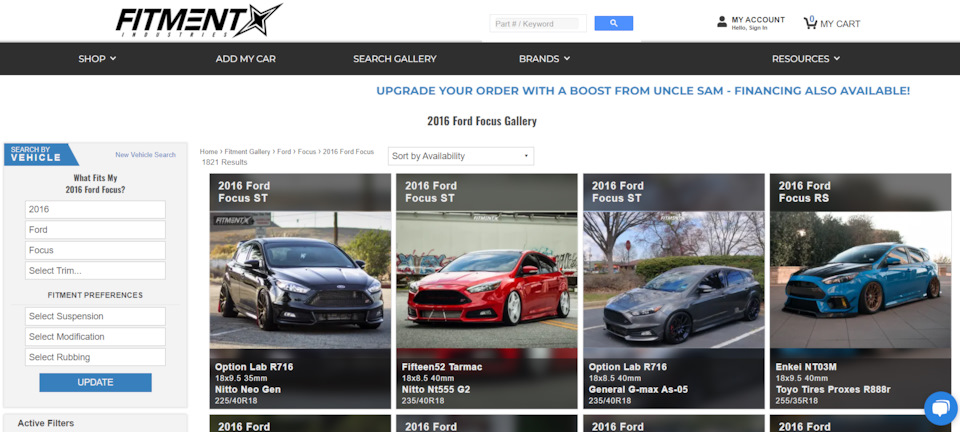960x432 pixels.
Task: Open the Select Rubbing dropdown
Action: [x=96, y=357]
